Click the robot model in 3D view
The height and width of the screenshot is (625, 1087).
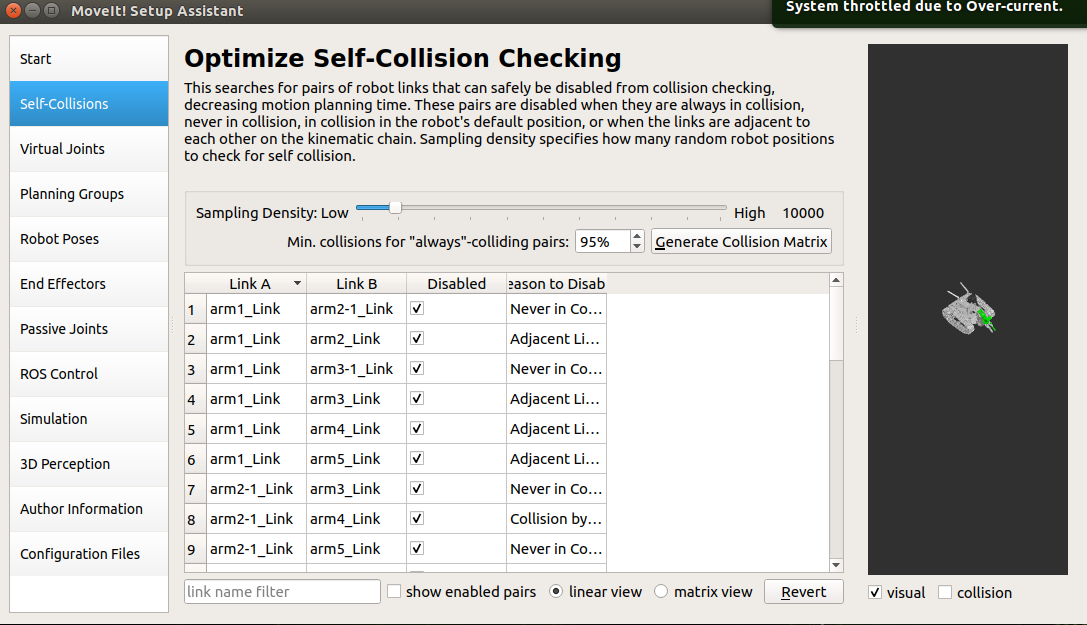pyautogui.click(x=968, y=310)
